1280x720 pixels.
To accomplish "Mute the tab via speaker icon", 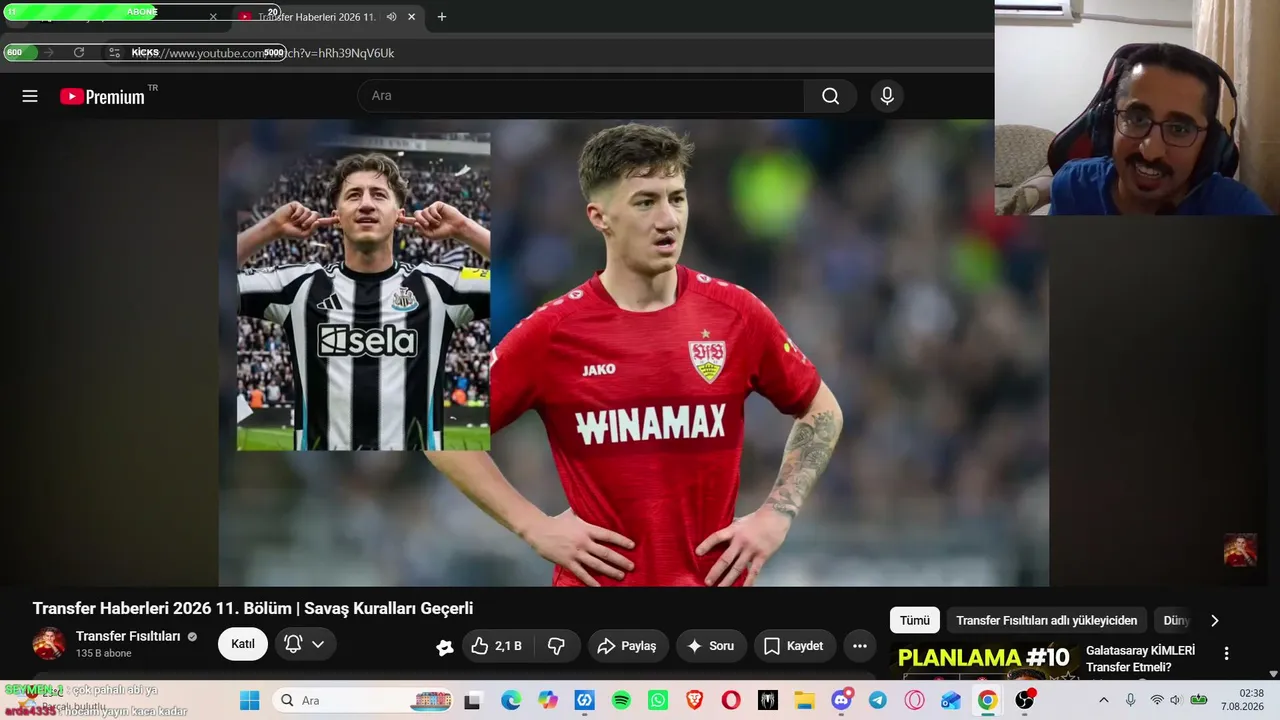I will coord(391,16).
